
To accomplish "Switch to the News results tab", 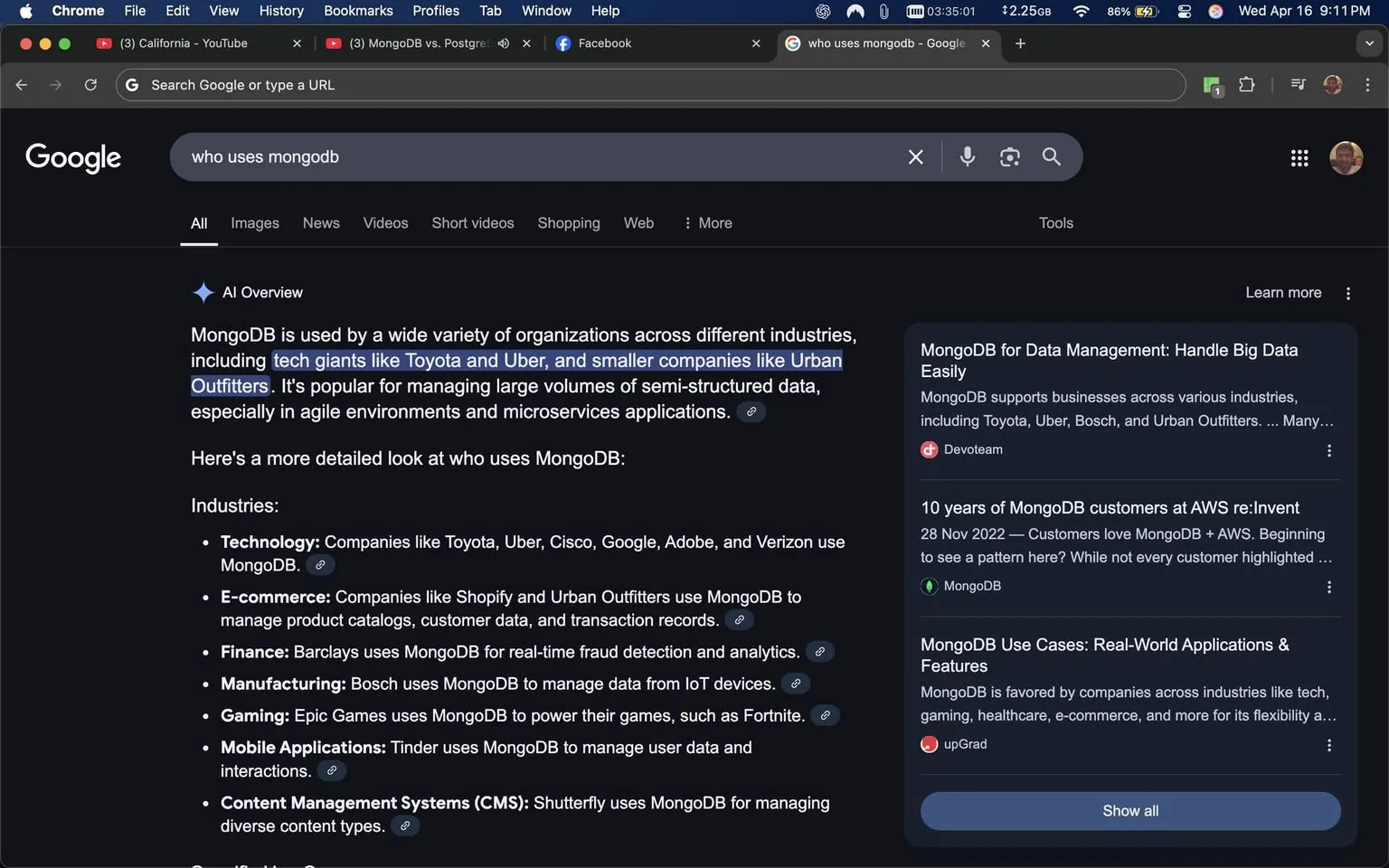I will coord(321,223).
